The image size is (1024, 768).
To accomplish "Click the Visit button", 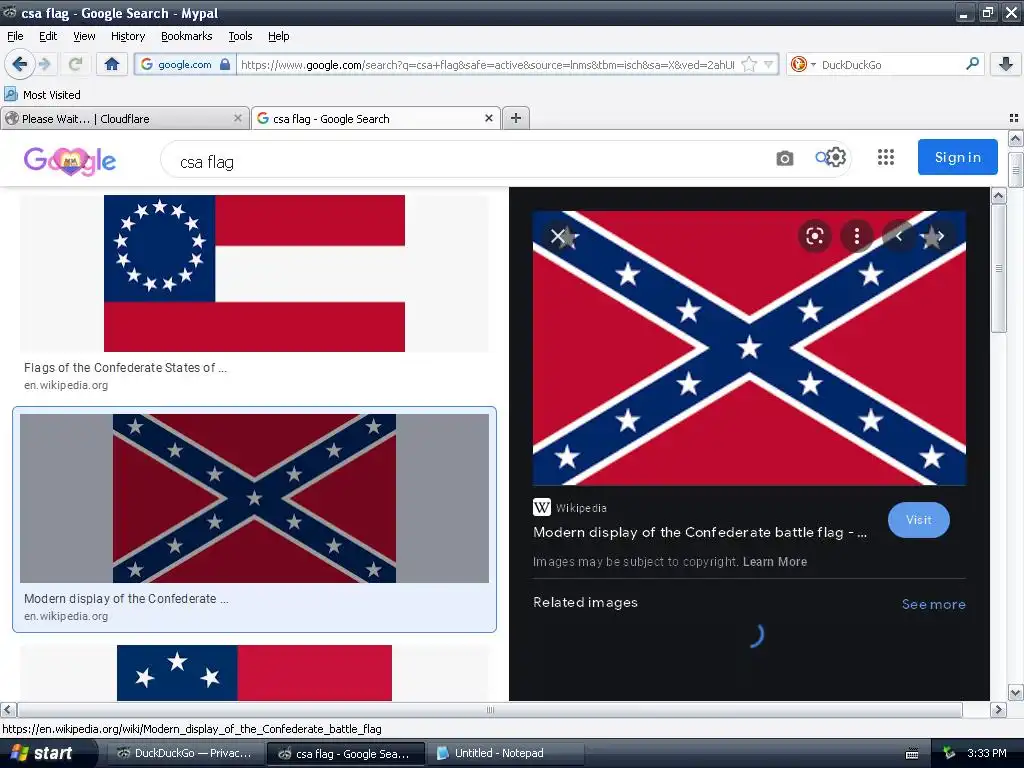I will [918, 520].
